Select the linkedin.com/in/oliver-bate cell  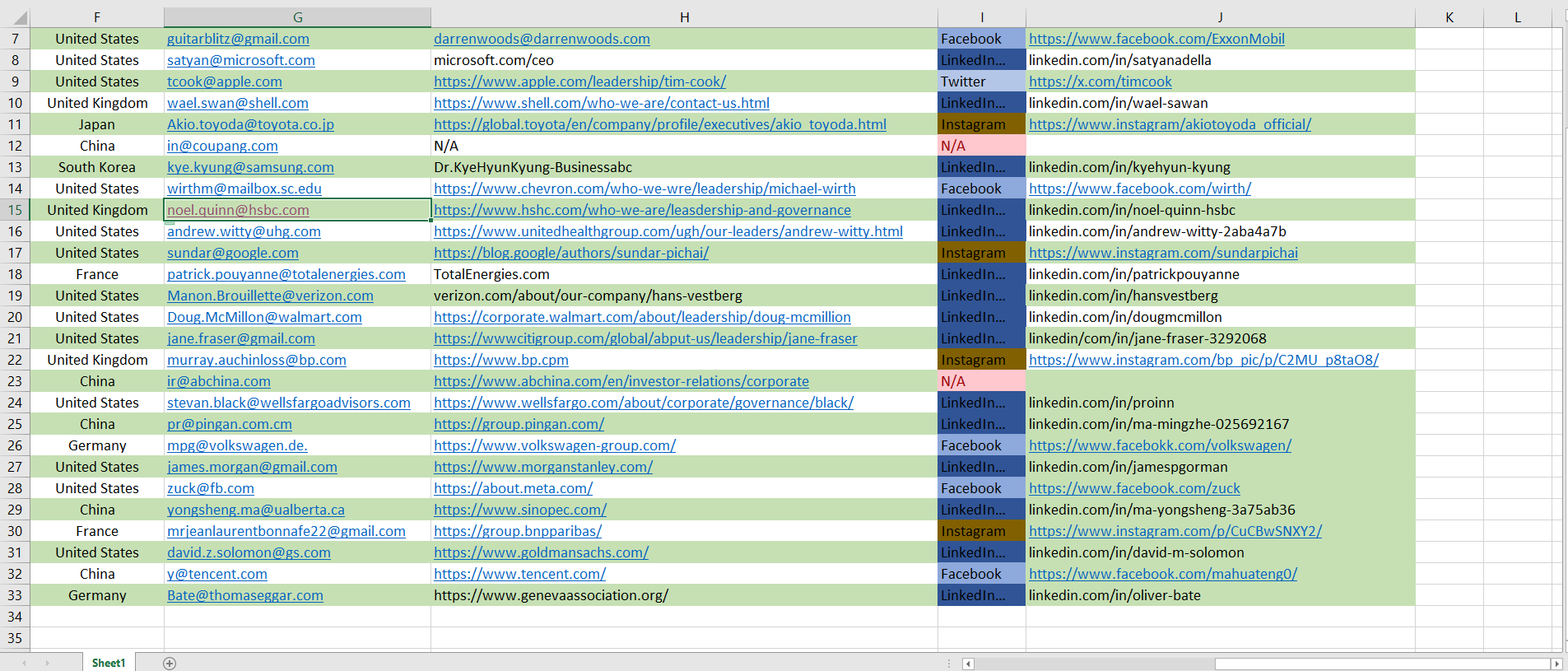point(1221,595)
